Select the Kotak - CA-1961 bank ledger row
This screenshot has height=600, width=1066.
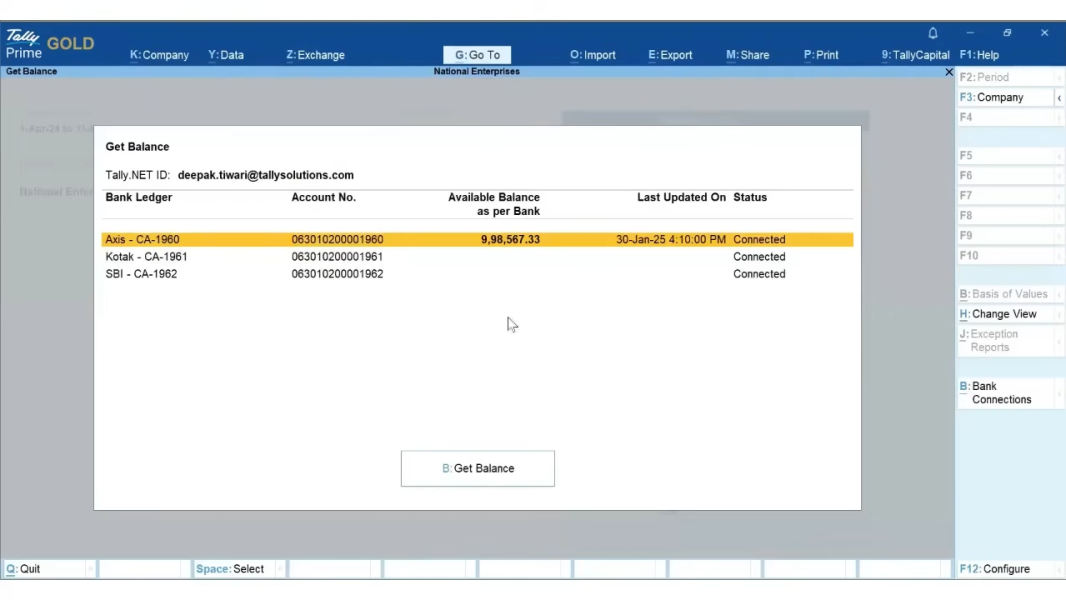pyautogui.click(x=477, y=257)
